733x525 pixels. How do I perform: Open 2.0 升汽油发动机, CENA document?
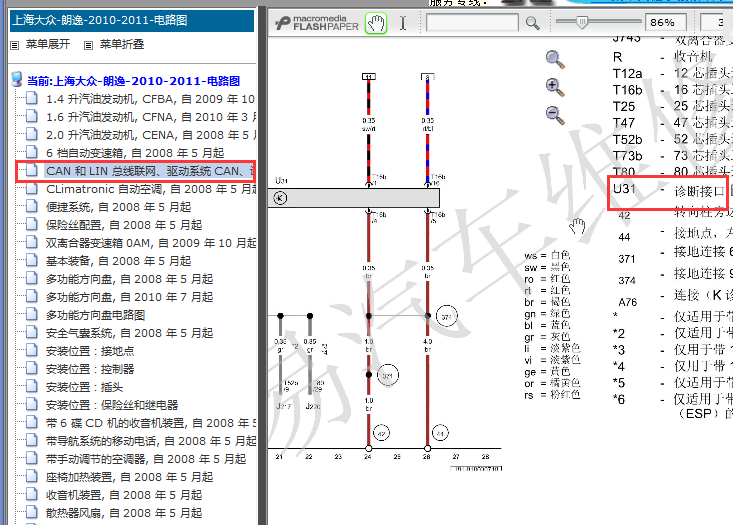pyautogui.click(x=151, y=135)
